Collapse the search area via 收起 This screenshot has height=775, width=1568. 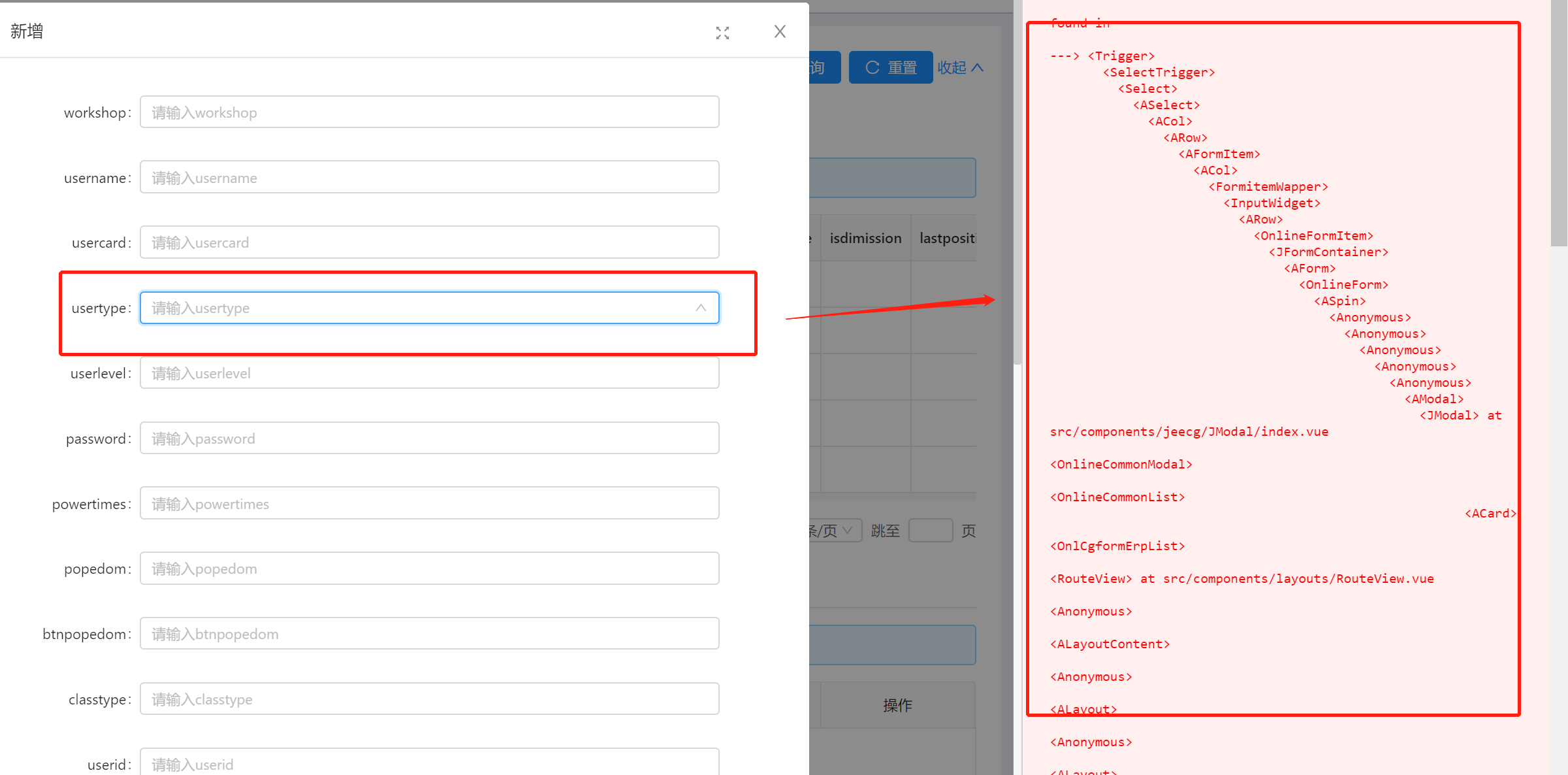point(951,67)
